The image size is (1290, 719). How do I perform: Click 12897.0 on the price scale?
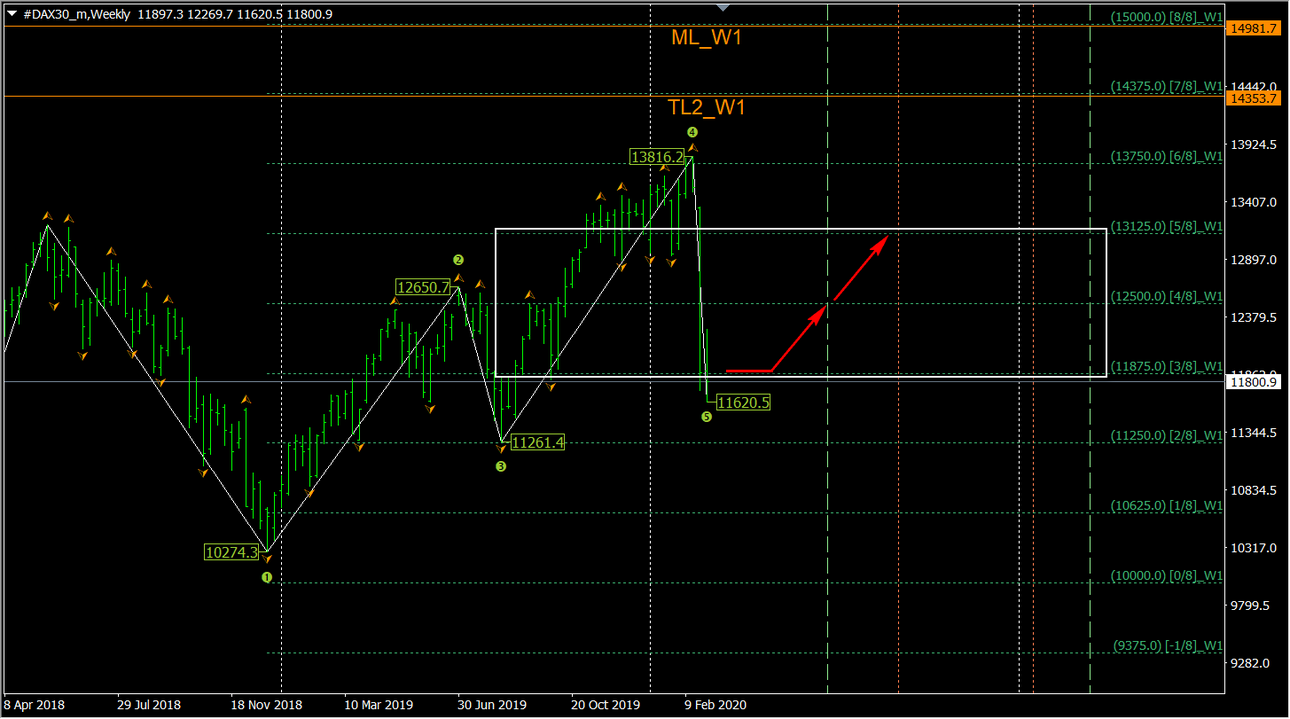click(1254, 260)
